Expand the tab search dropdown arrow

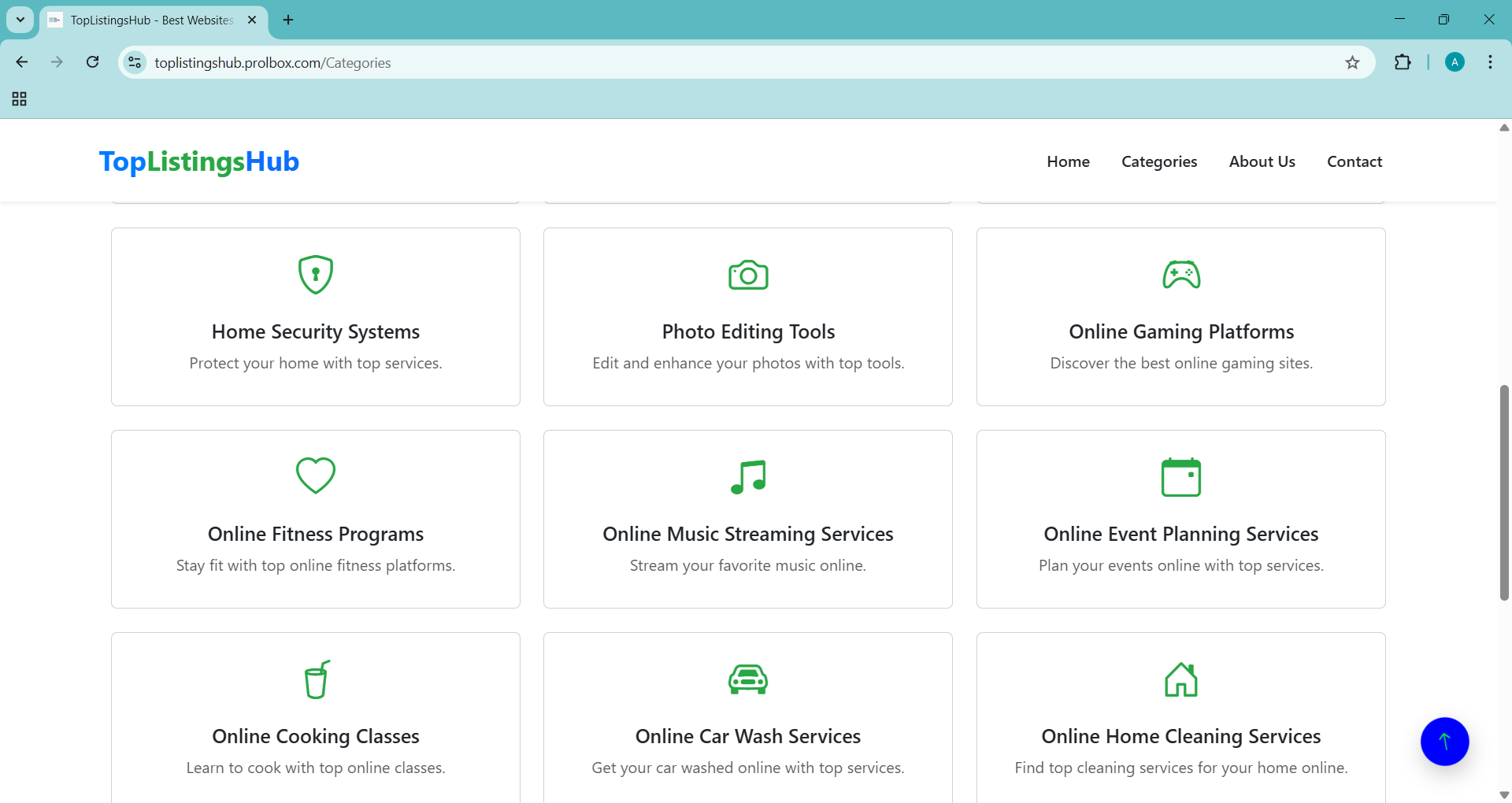point(20,20)
